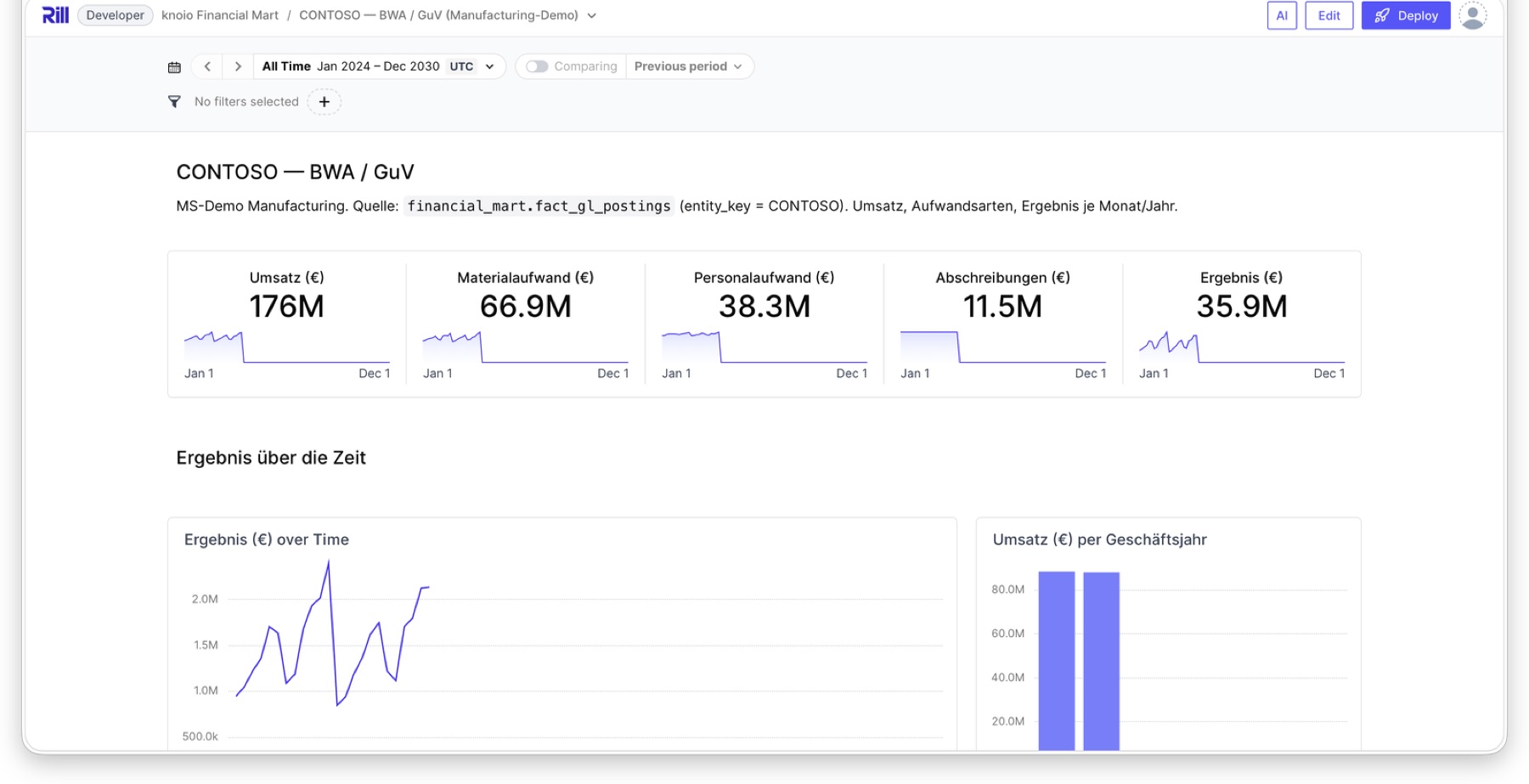Select the Personalaufwand (€) 38.3M card

point(764,324)
